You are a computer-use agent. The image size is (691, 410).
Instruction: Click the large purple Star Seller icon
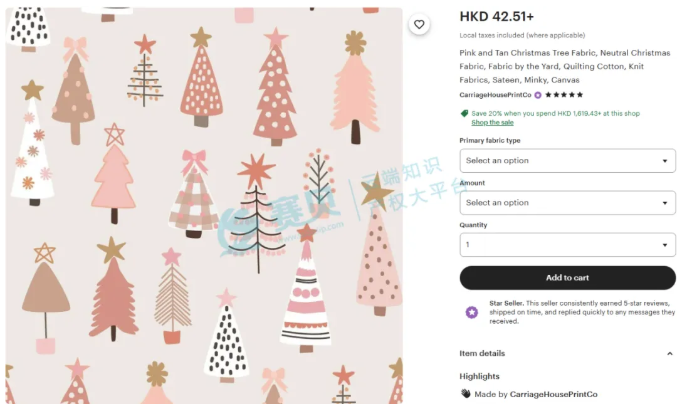(472, 312)
